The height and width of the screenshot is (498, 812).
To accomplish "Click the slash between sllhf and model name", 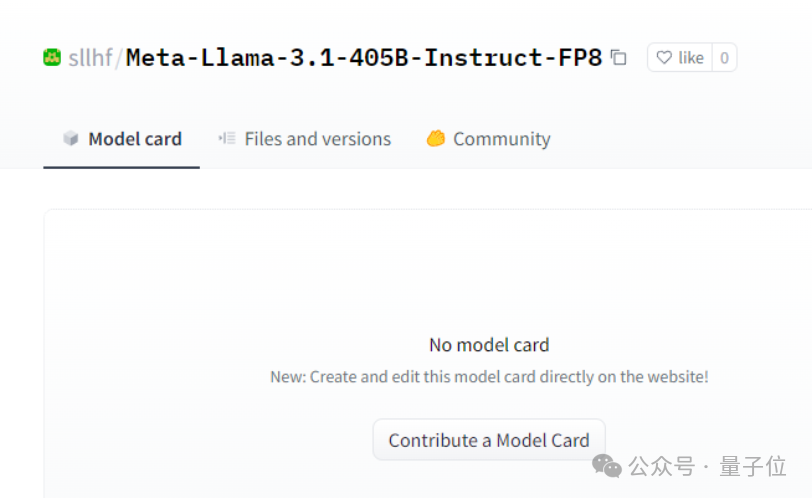I will (x=119, y=58).
